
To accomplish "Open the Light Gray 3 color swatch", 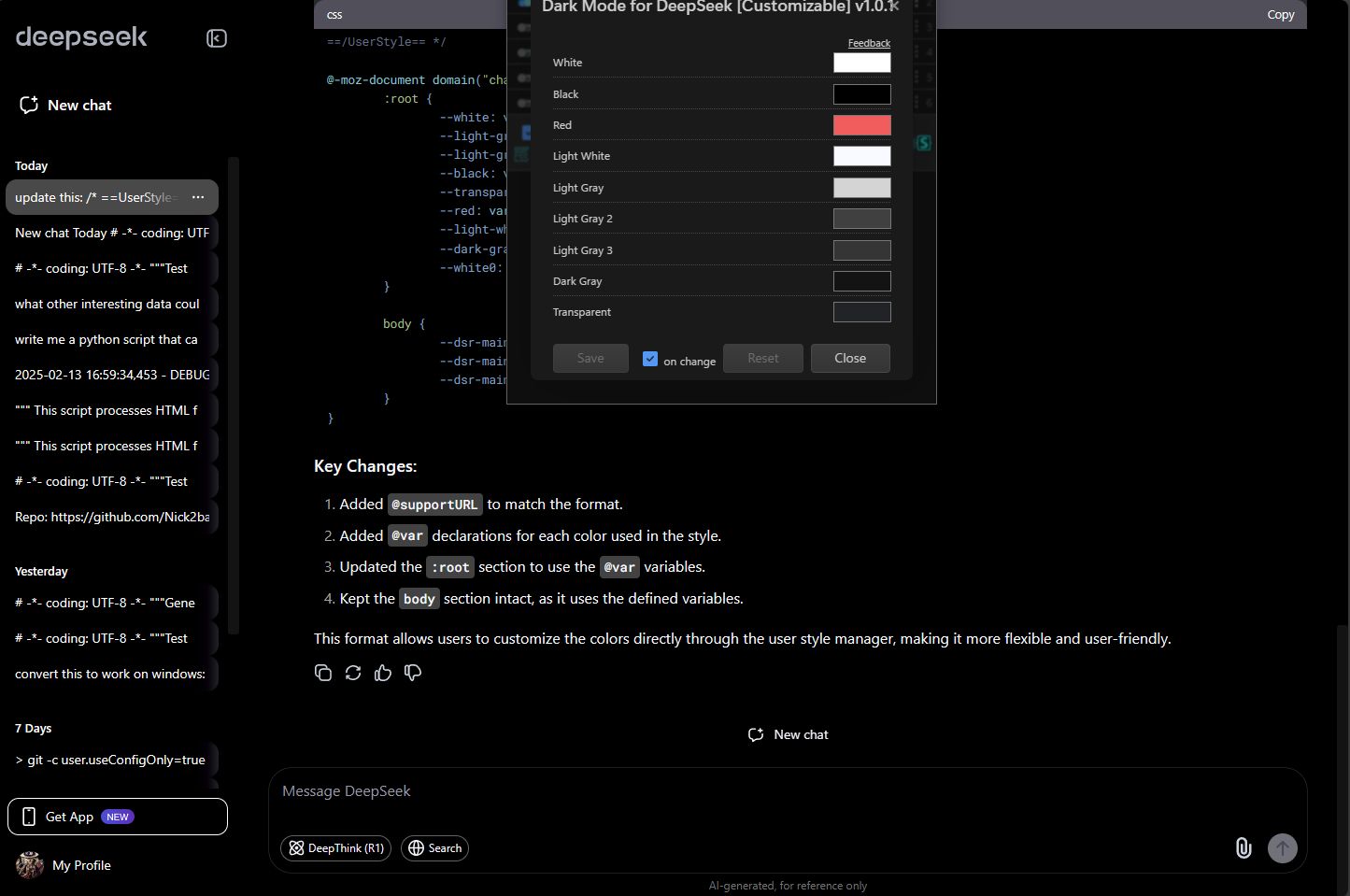I will 861,250.
